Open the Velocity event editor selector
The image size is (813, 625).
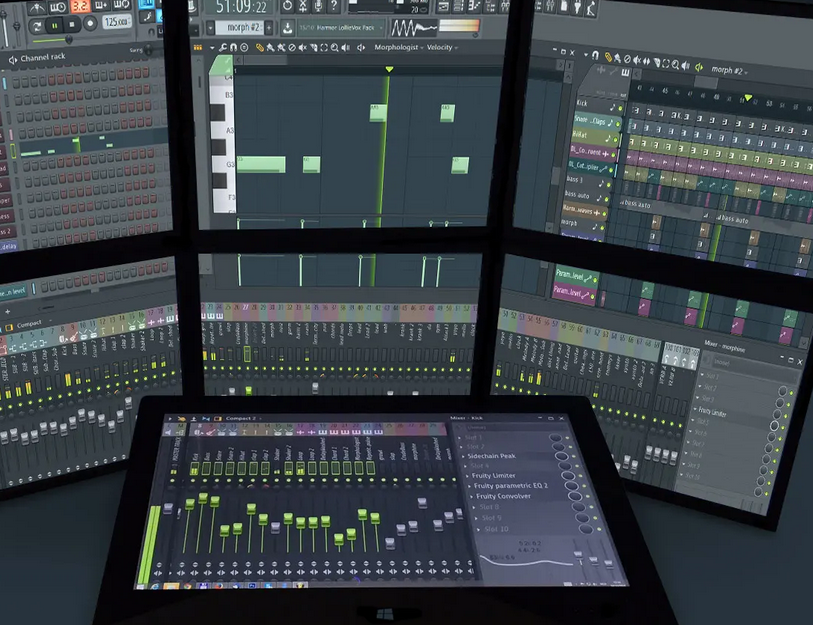point(442,47)
